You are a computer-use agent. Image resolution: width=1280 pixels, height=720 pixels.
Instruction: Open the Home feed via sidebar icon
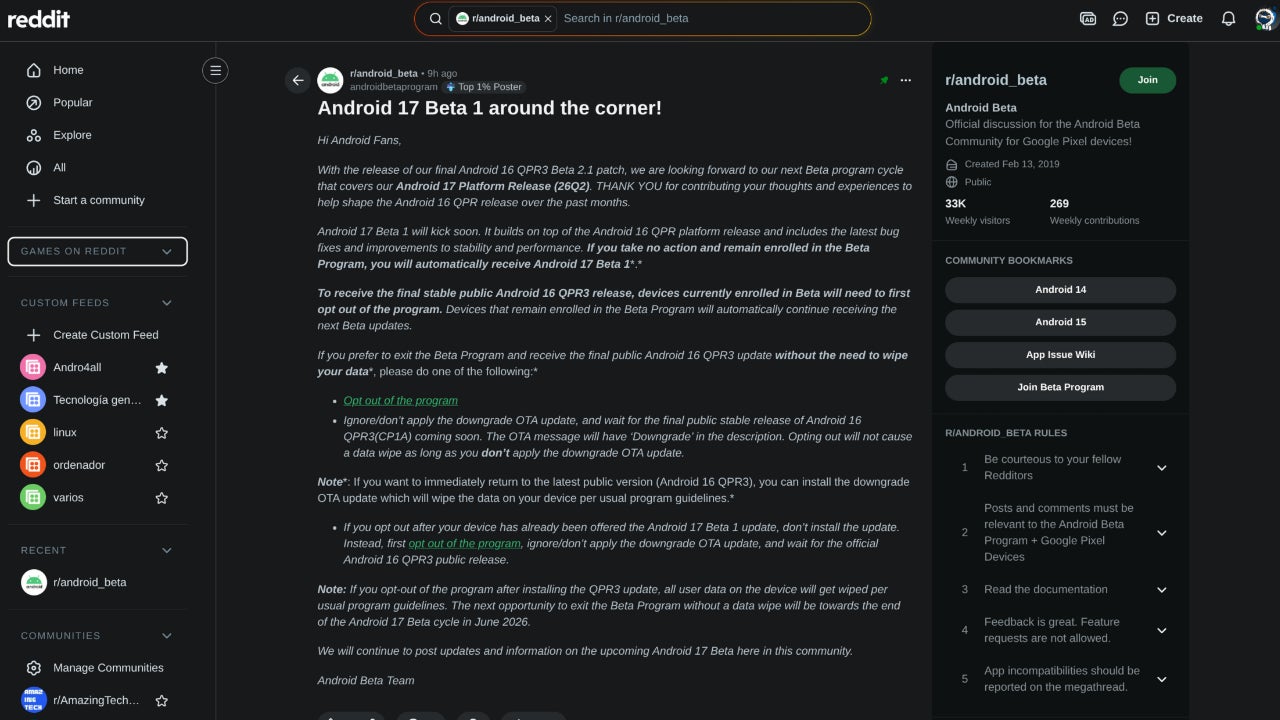(x=34, y=70)
